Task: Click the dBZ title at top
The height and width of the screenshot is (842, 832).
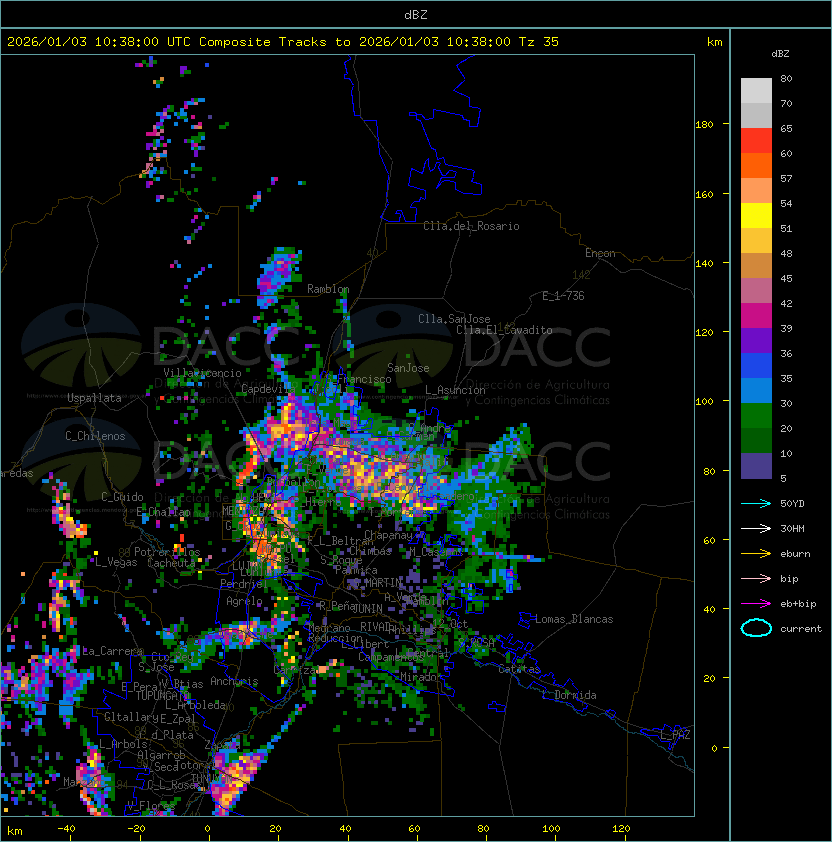Action: [x=416, y=14]
